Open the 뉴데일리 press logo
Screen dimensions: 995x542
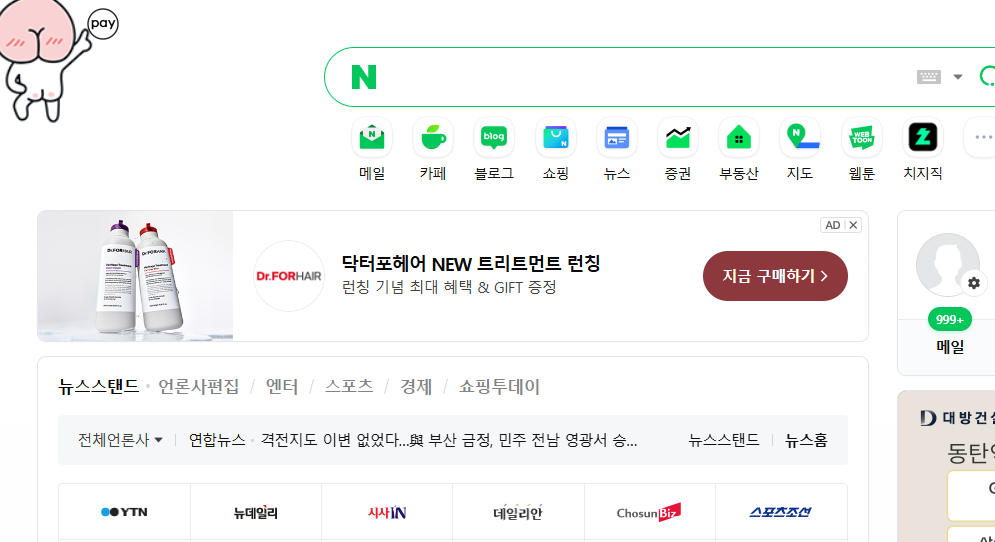coord(256,512)
